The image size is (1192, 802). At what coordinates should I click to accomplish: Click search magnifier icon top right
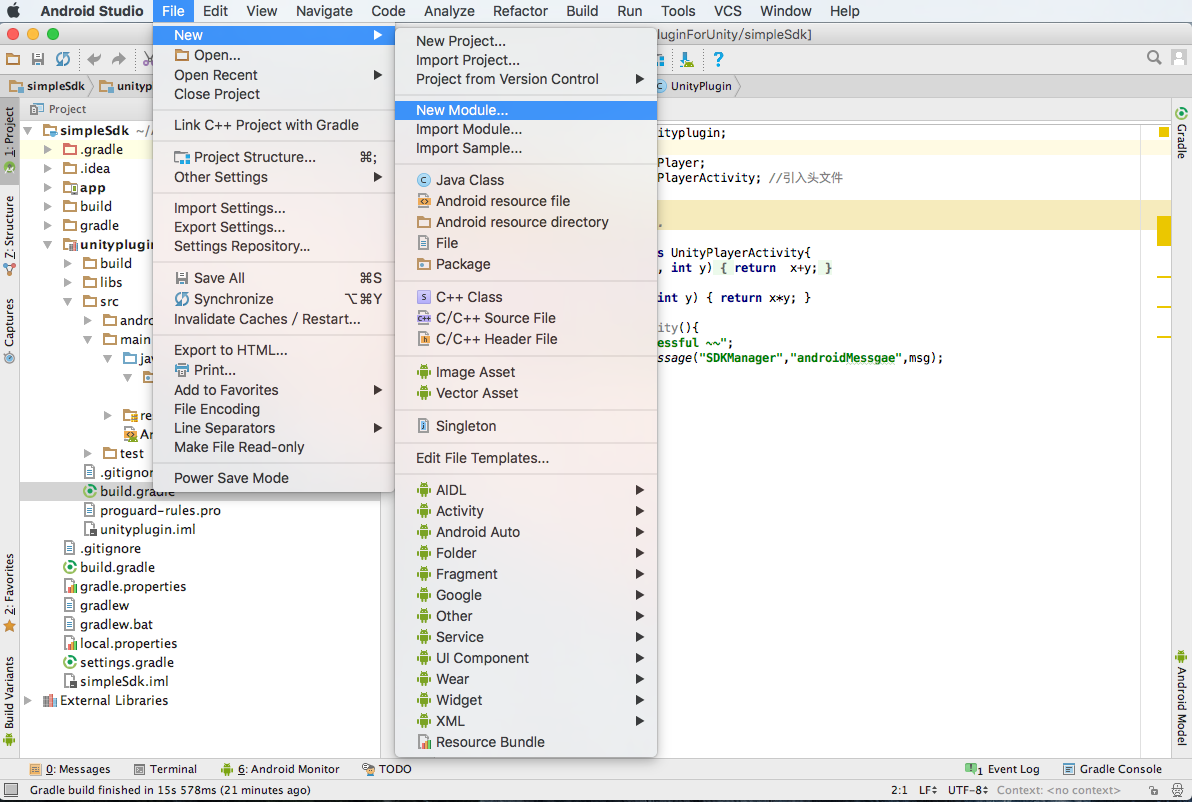tap(1153, 58)
